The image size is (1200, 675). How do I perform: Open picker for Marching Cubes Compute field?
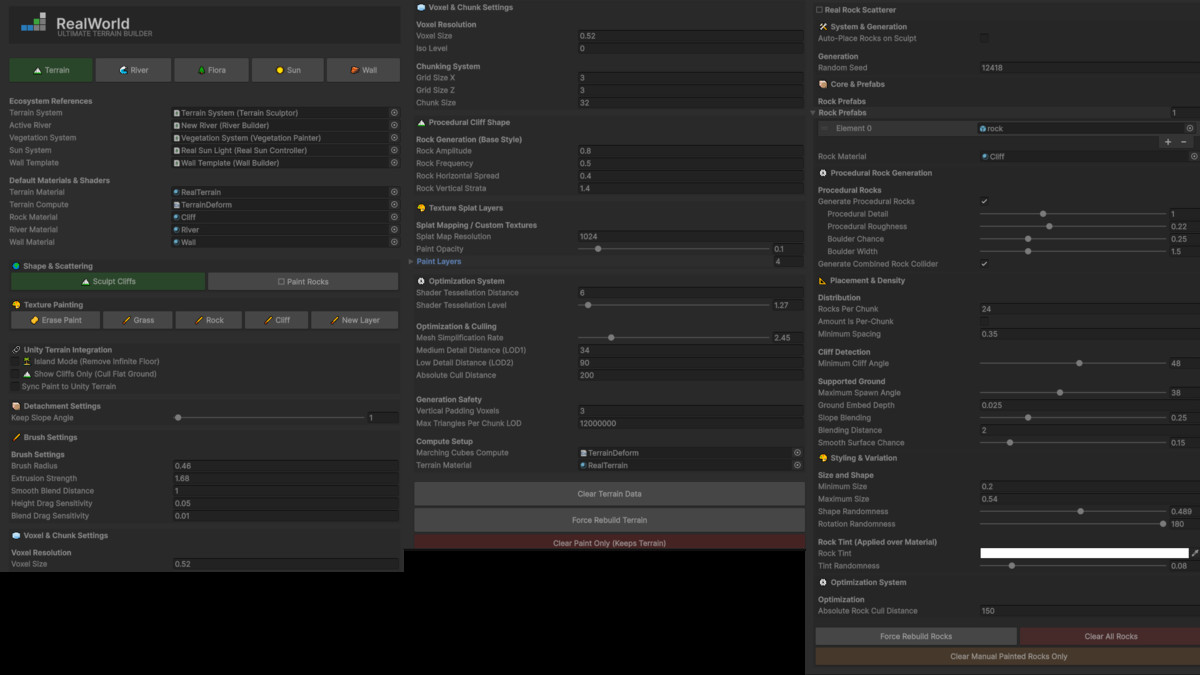point(797,453)
